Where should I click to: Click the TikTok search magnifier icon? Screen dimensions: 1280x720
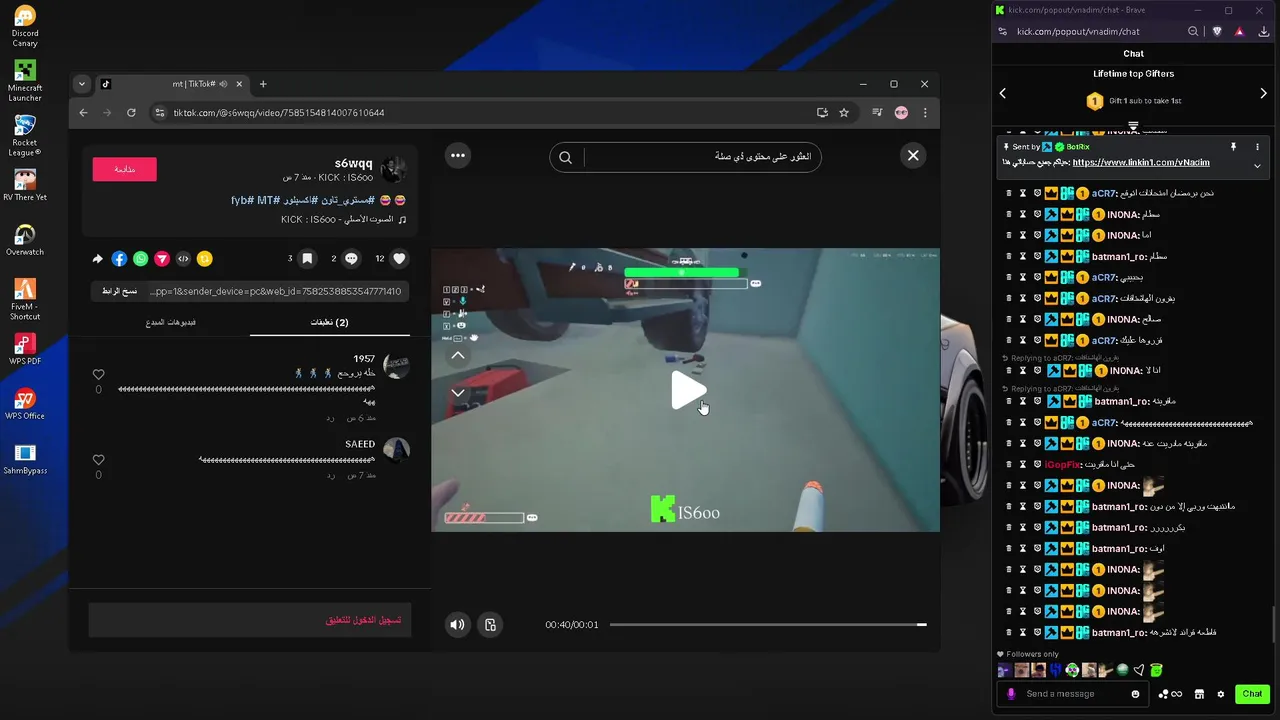click(x=566, y=157)
